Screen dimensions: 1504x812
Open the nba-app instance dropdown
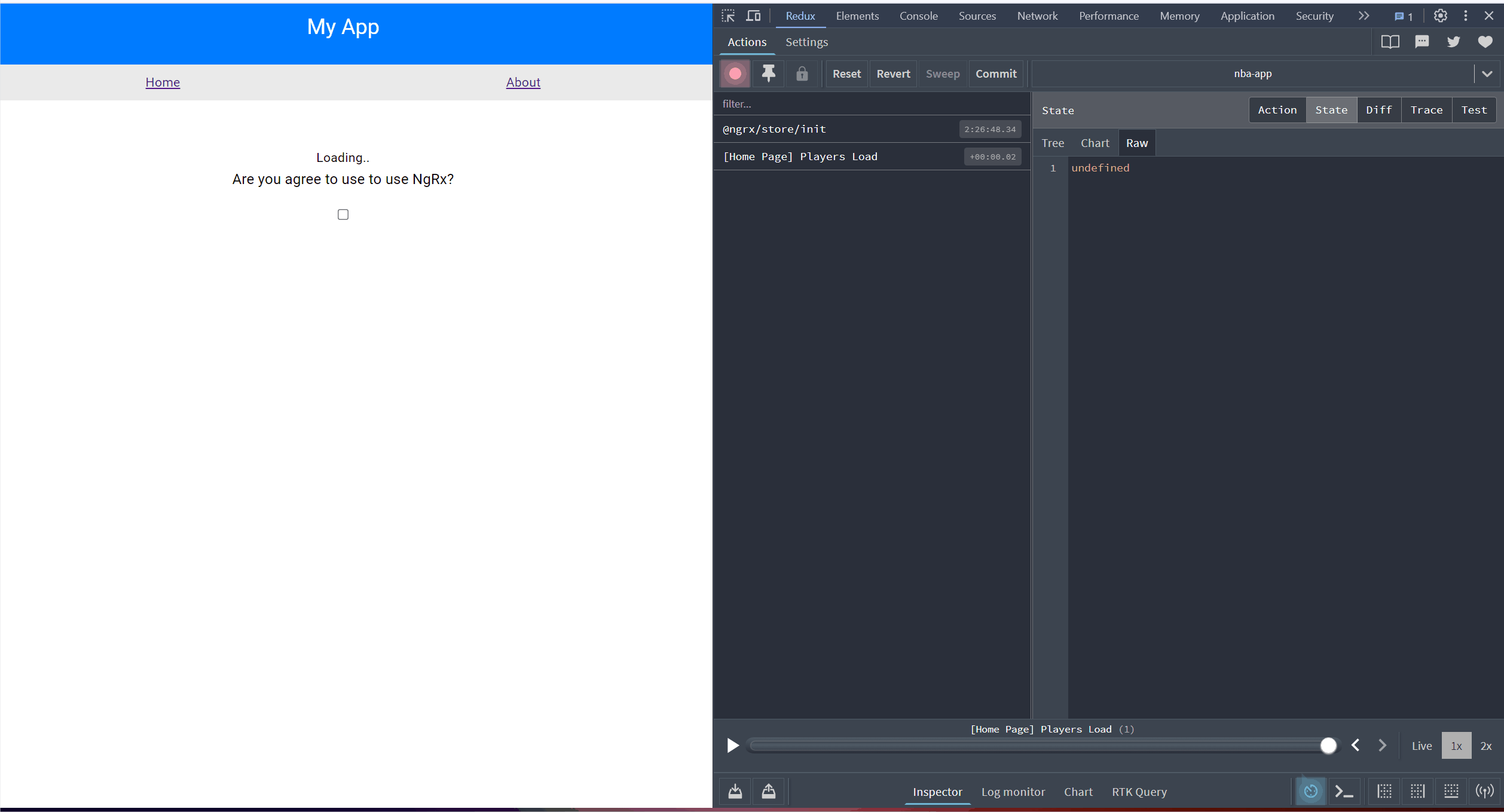pyautogui.click(x=1487, y=73)
